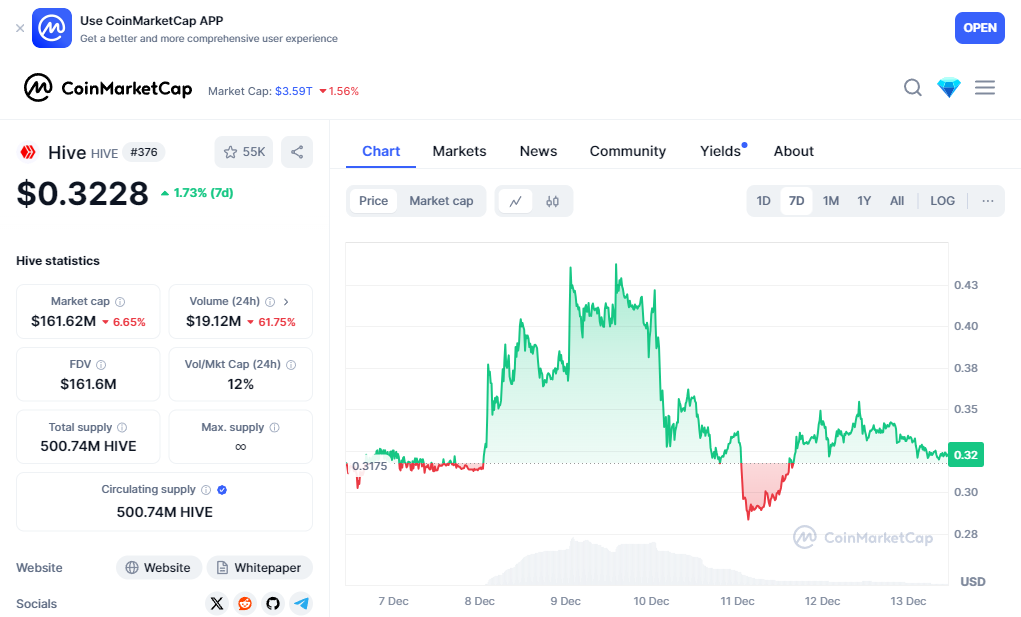Switch to the Markets tab

coord(459,151)
